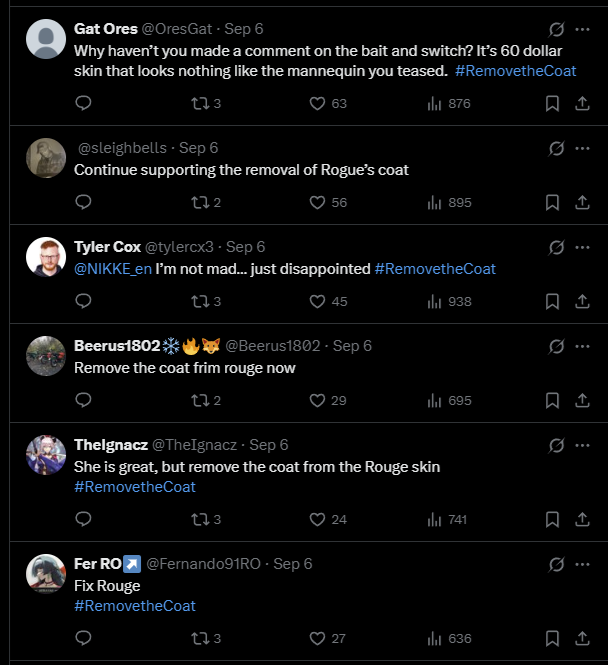Reply to Gat Ores' tweet
Image resolution: width=608 pixels, height=665 pixels.
tap(83, 103)
